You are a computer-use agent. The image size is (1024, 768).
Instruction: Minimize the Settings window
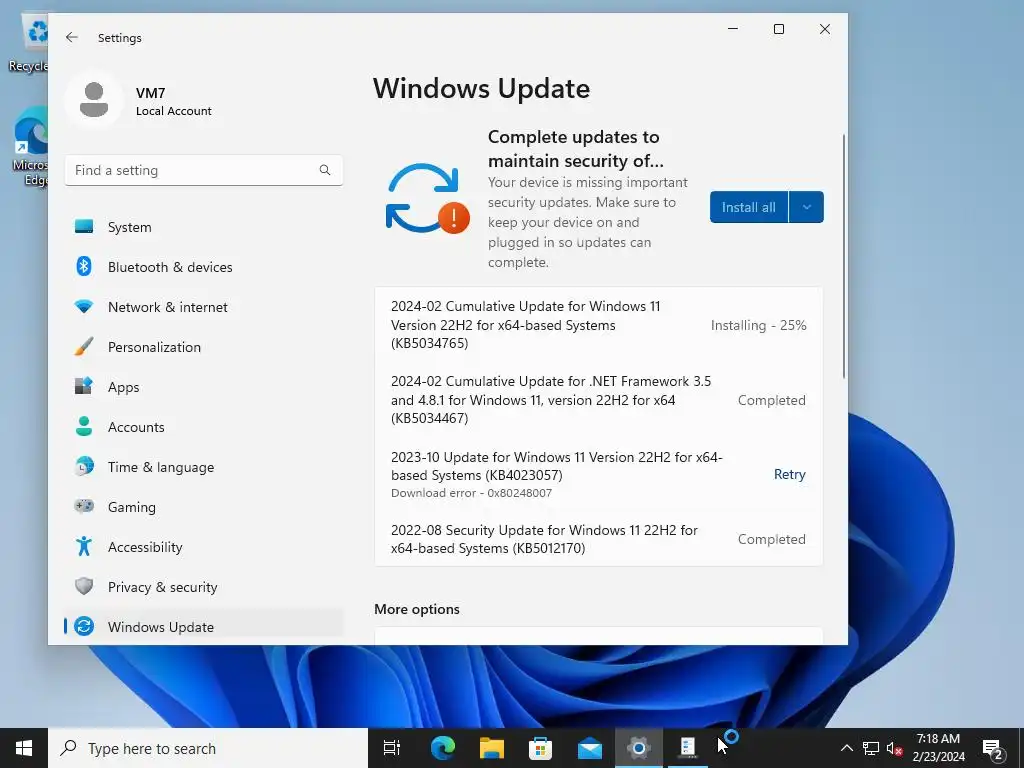733,29
